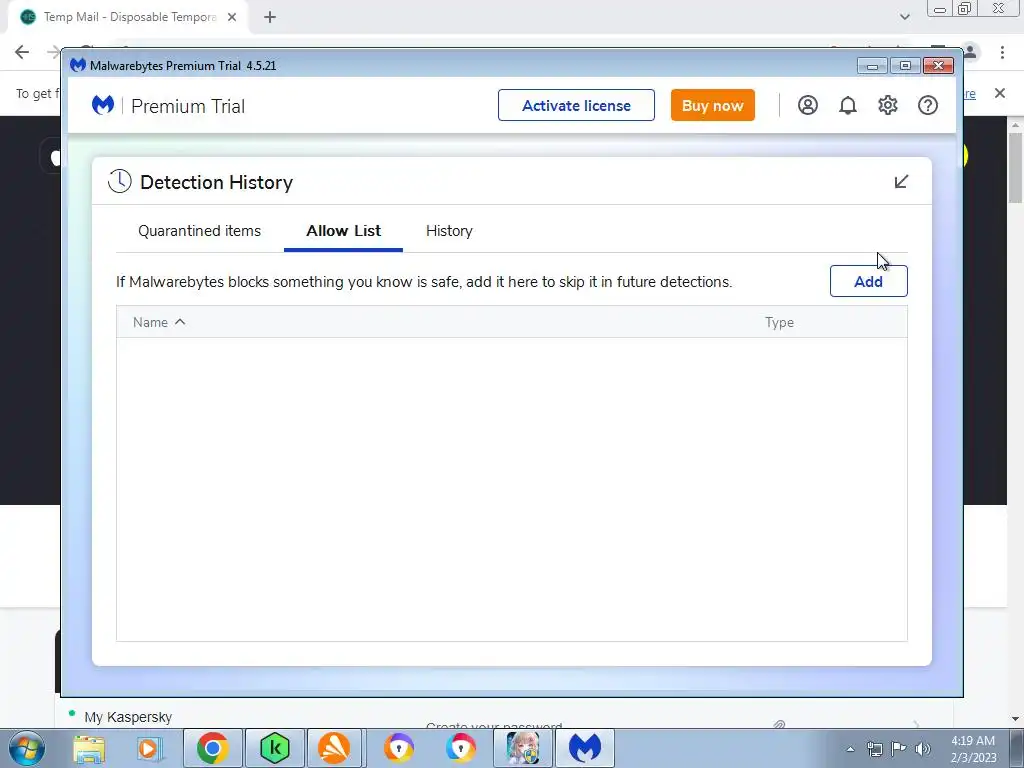
Task: Launch the media player taskbar icon
Action: 150,748
